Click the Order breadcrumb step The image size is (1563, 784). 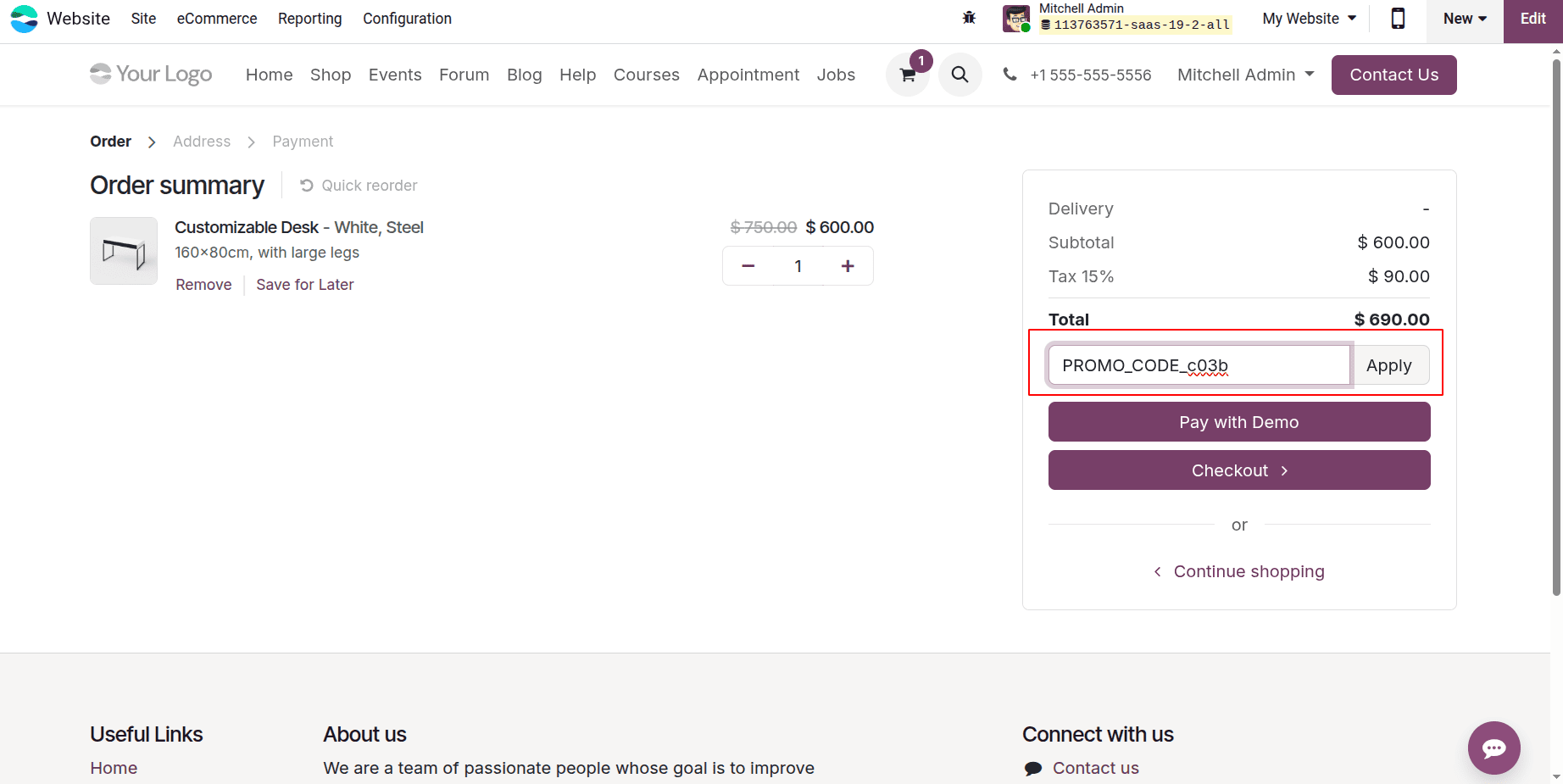point(111,142)
